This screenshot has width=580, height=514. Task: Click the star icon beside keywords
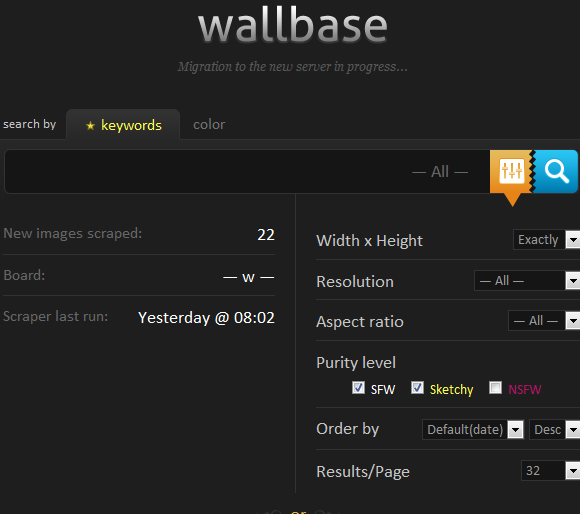pyautogui.click(x=90, y=126)
